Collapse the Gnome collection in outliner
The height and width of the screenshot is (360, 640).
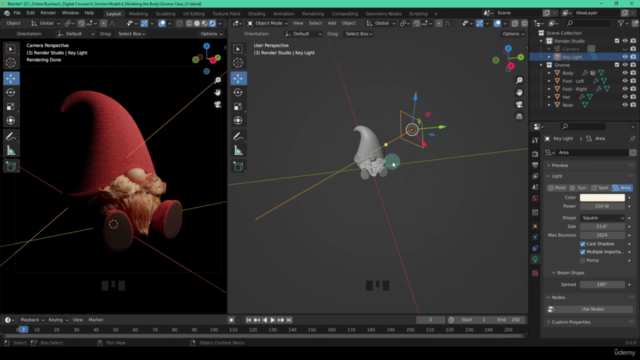tap(541, 65)
